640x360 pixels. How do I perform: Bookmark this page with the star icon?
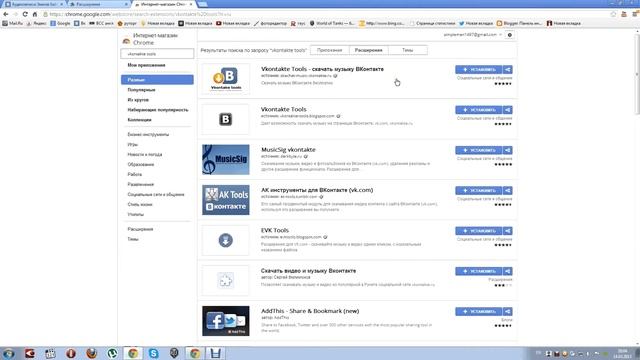pos(613,14)
